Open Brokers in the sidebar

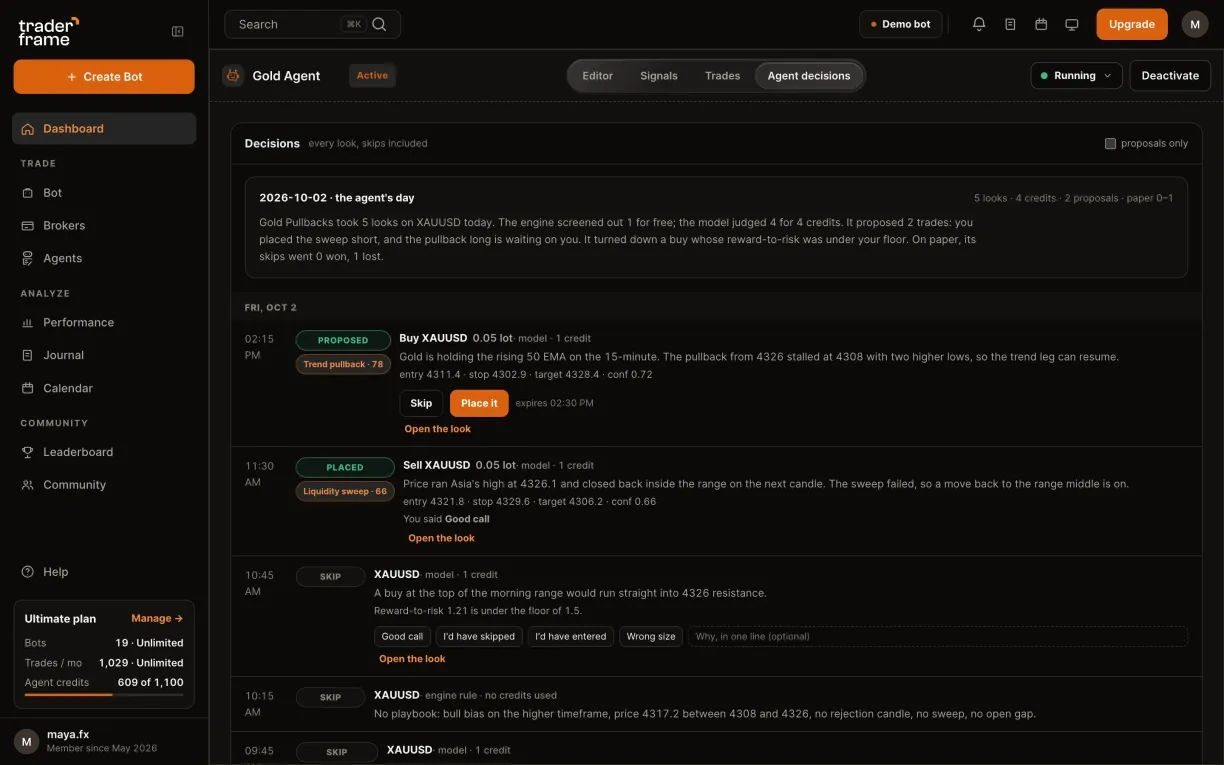[104, 225]
